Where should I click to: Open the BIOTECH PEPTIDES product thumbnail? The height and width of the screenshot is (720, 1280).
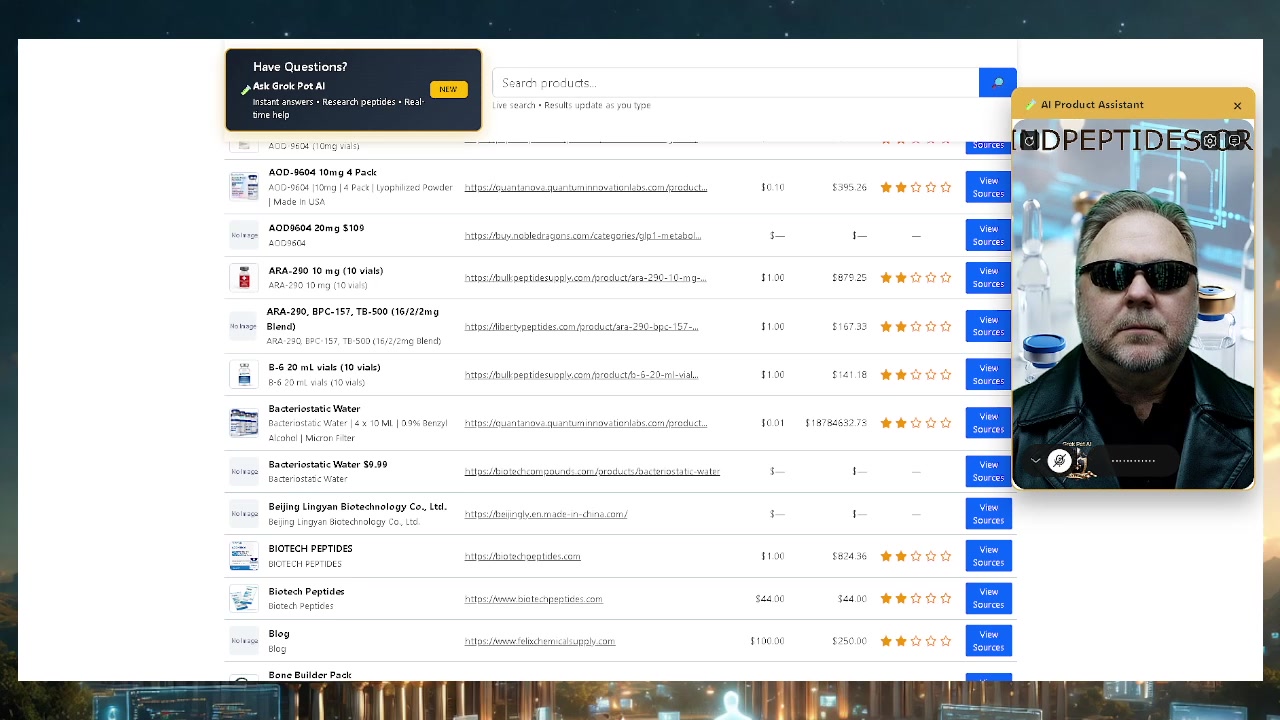click(x=244, y=556)
